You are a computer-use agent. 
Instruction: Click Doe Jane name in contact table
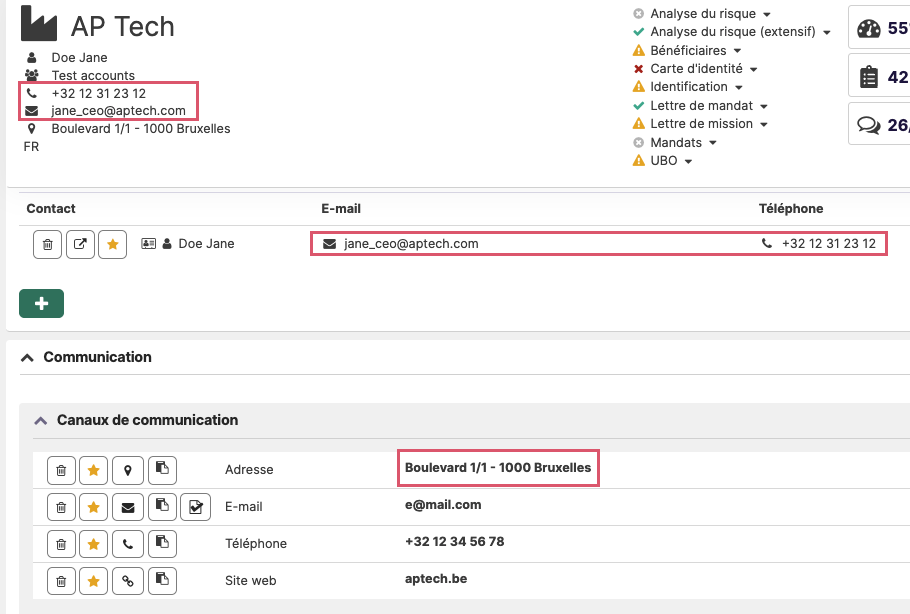click(206, 244)
